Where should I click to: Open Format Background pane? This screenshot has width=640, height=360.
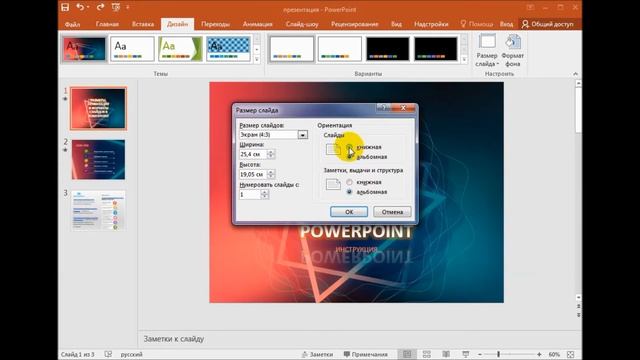coord(513,51)
